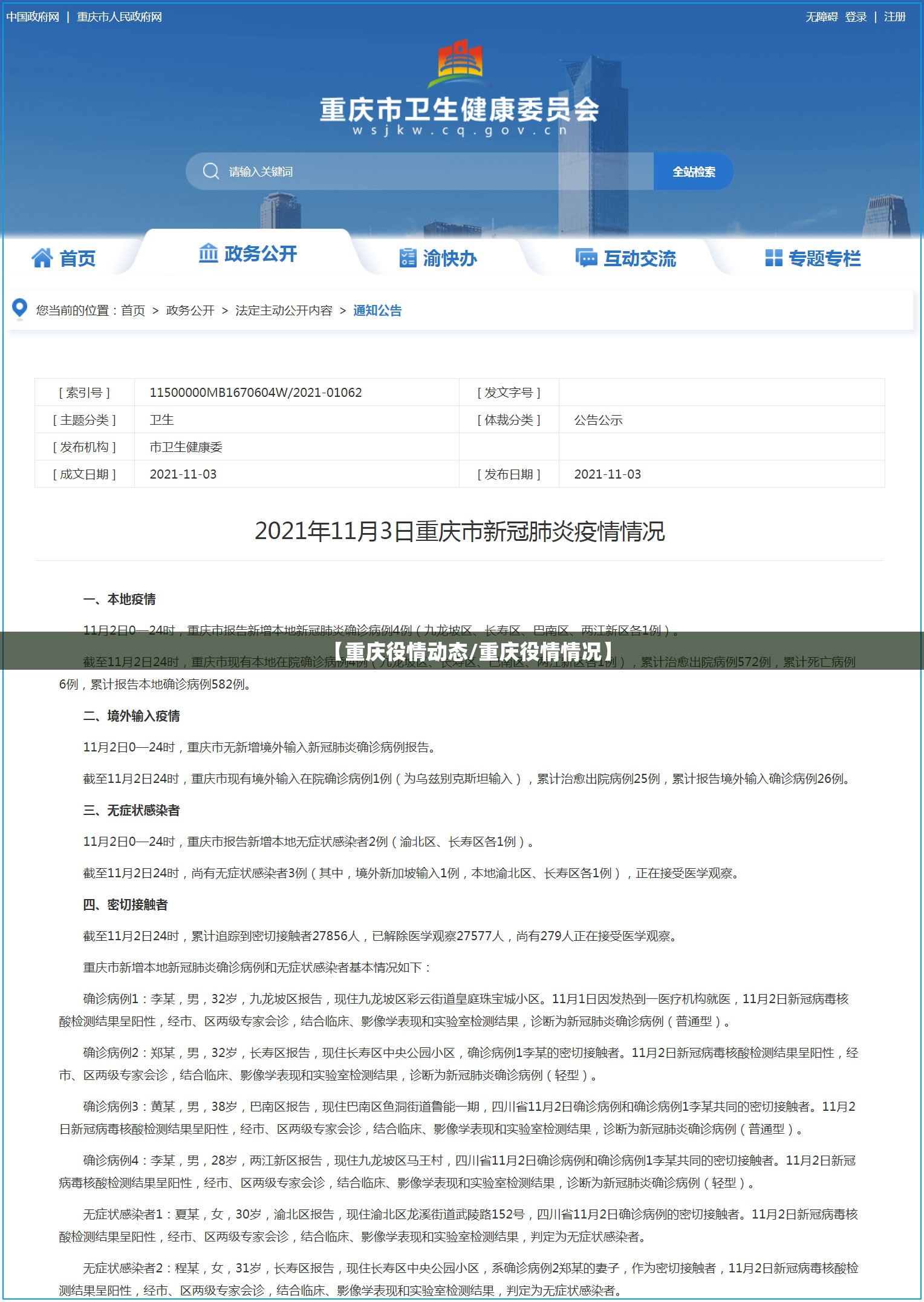
Task: Click the paragraph starting 无症状感染者1：夏某
Action: tap(458, 1225)
